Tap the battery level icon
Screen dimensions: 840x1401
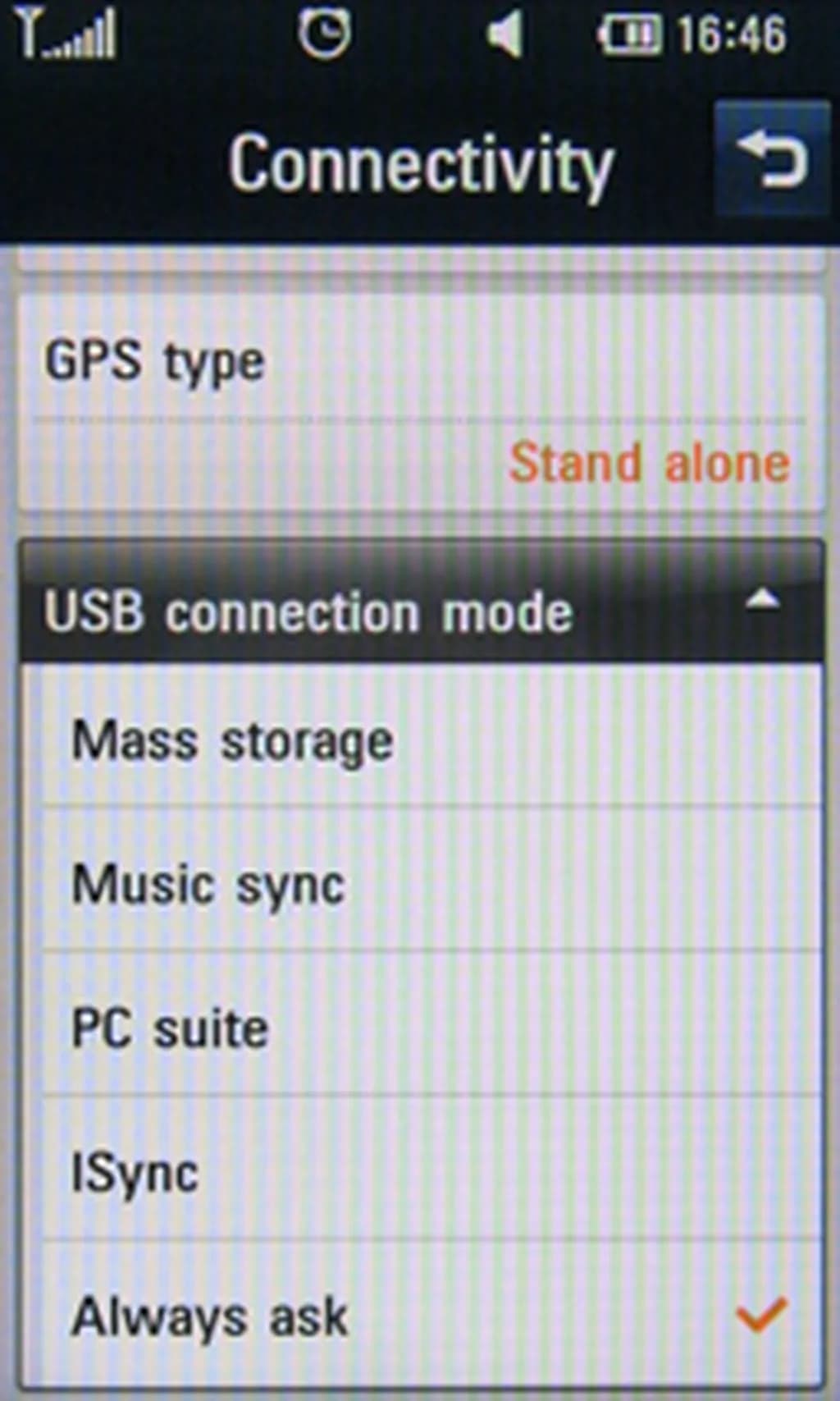coord(631,35)
